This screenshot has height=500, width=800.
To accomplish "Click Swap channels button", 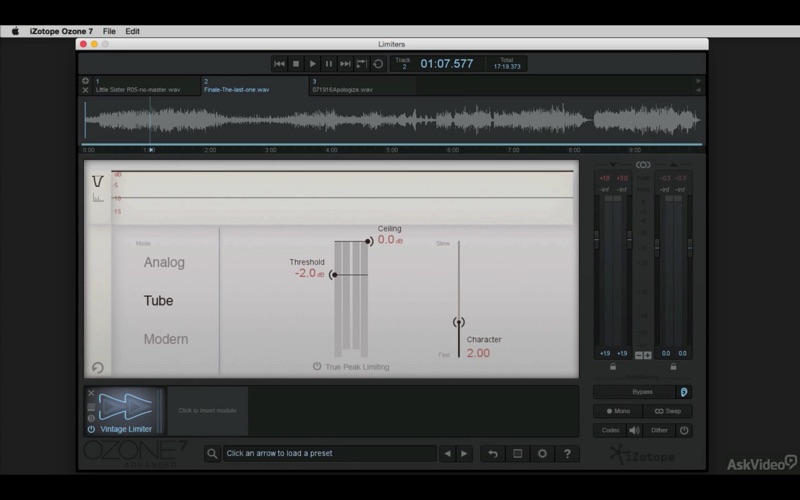I will point(667,411).
